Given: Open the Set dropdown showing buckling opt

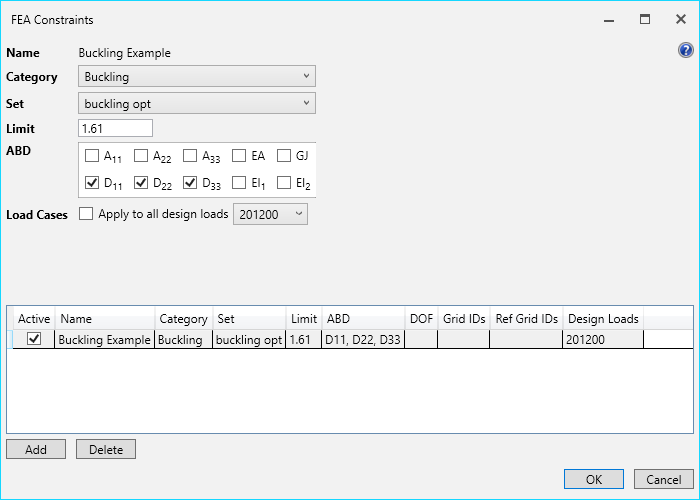Looking at the screenshot, I should 197,103.
